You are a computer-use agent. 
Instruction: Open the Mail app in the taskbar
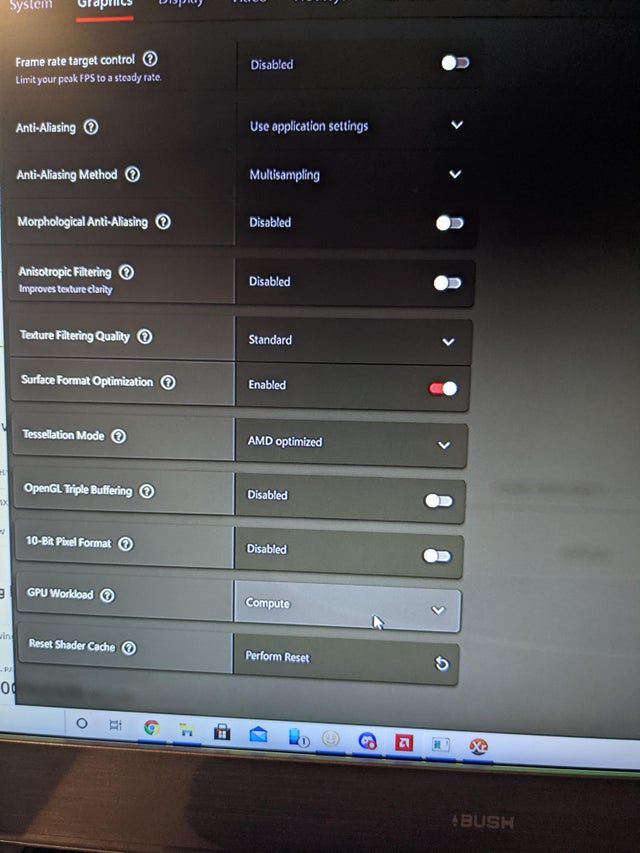point(258,735)
